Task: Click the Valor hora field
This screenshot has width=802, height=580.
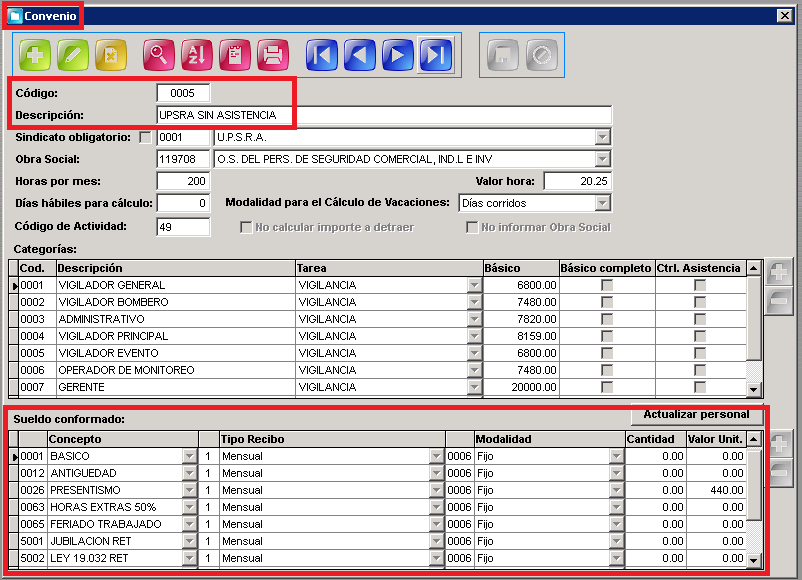Action: 577,181
